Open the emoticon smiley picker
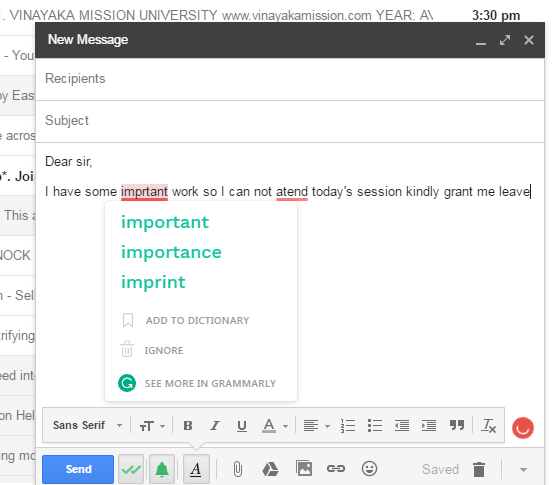The height and width of the screenshot is (485, 555). [x=369, y=469]
